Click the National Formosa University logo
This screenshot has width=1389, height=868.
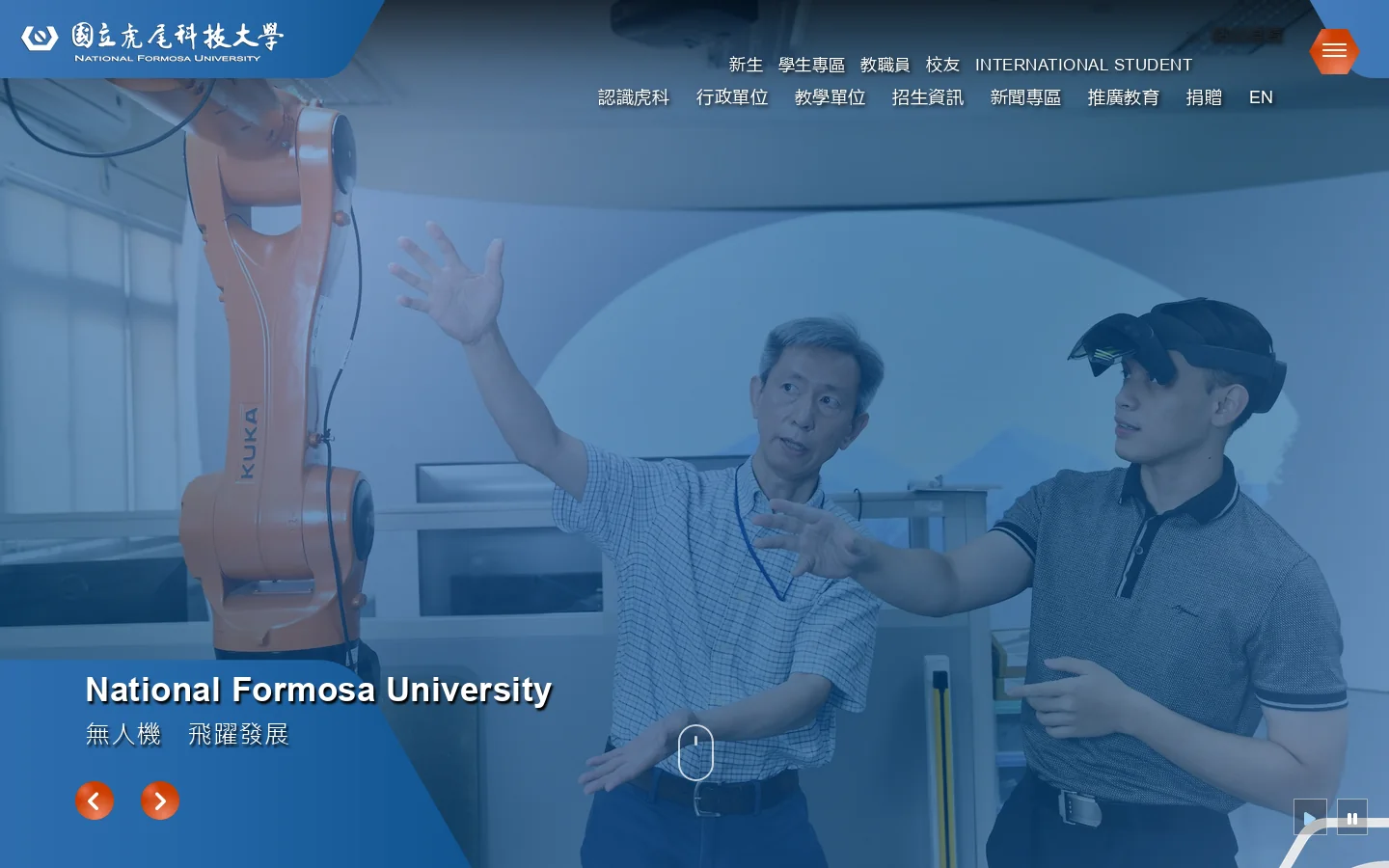click(152, 41)
